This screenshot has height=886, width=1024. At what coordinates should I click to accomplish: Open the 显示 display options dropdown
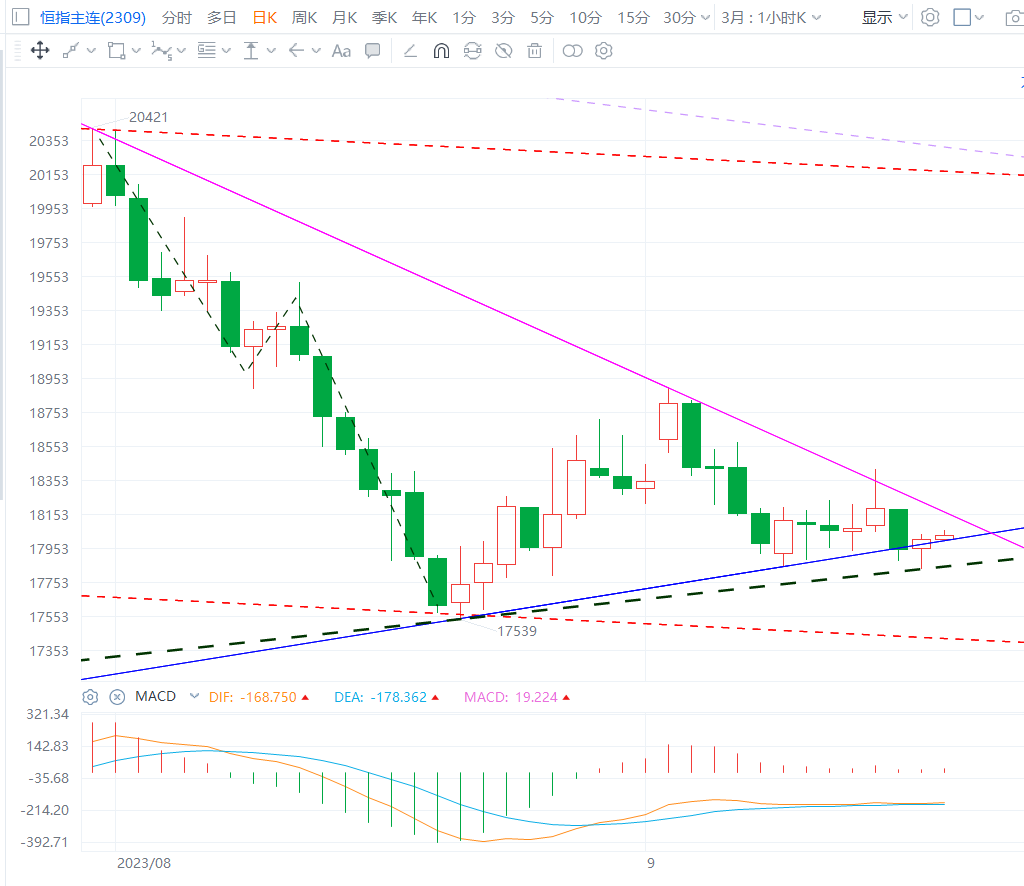click(x=884, y=18)
